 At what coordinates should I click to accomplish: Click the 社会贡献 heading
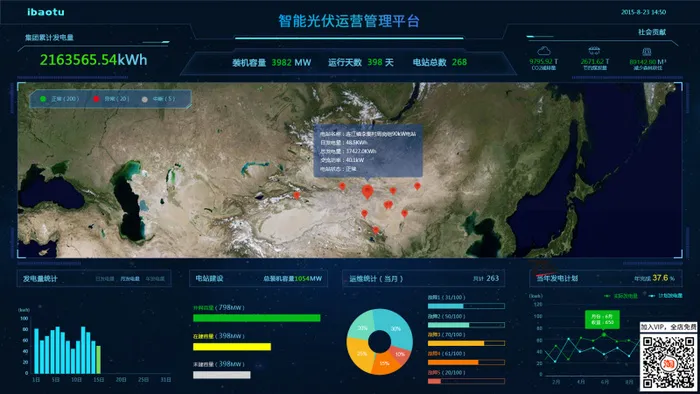651,32
